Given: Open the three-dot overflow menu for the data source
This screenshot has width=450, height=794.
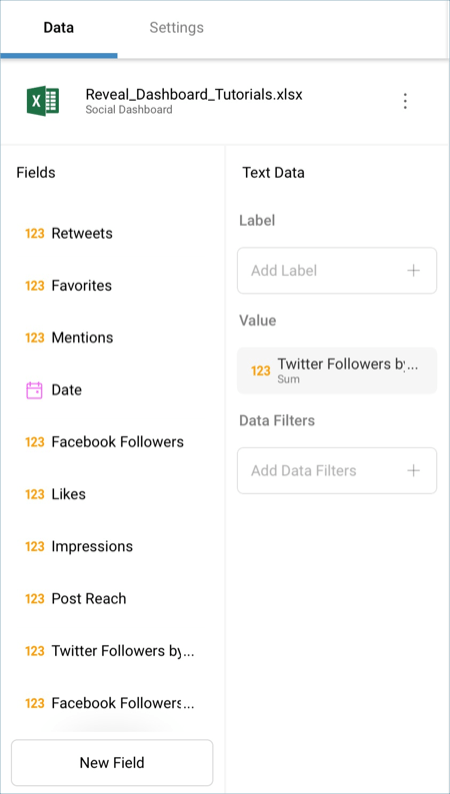Looking at the screenshot, I should click(x=404, y=101).
